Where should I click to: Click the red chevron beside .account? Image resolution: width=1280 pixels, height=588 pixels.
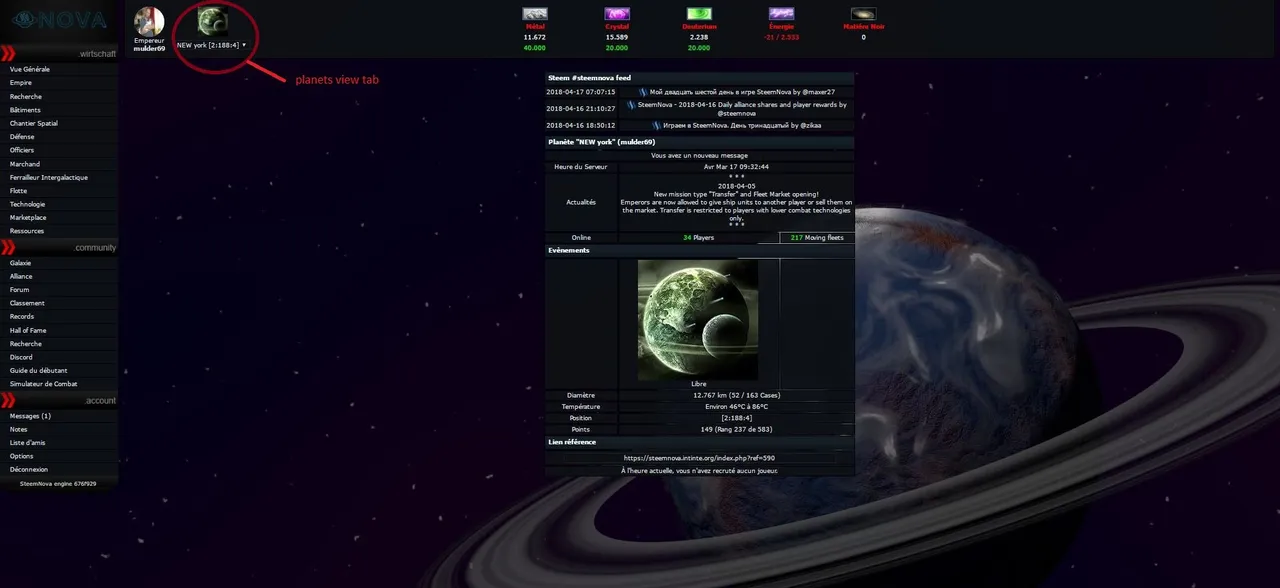click(x=8, y=400)
